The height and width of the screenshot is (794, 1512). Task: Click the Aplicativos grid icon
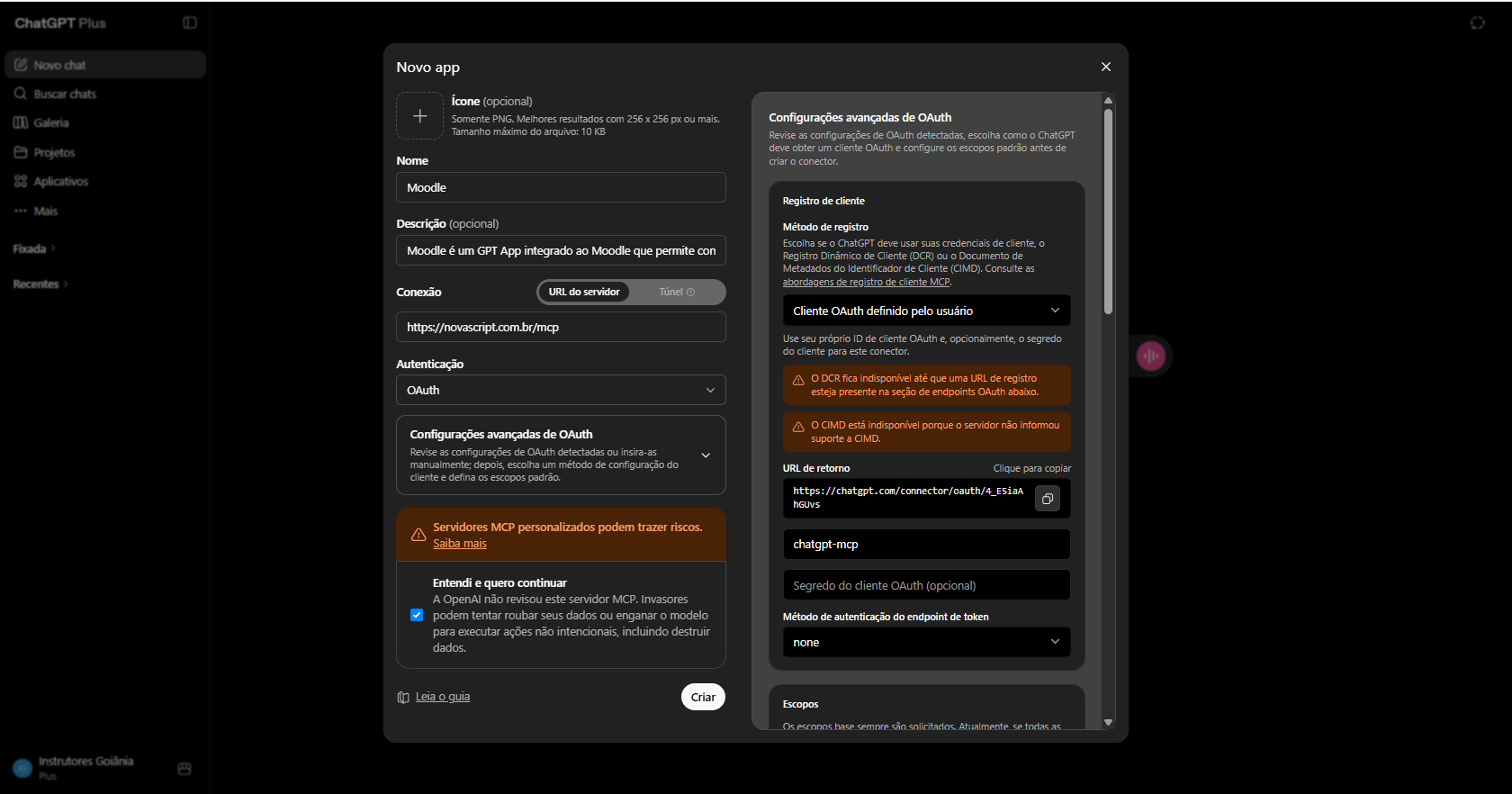point(21,181)
